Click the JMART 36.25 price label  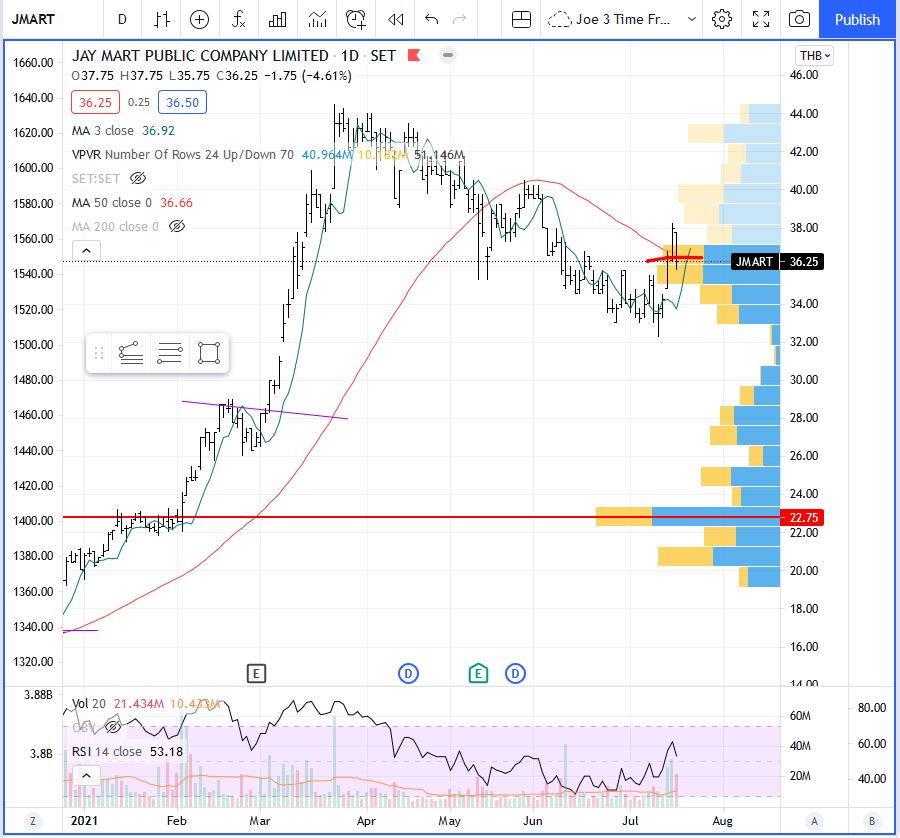[x=777, y=262]
